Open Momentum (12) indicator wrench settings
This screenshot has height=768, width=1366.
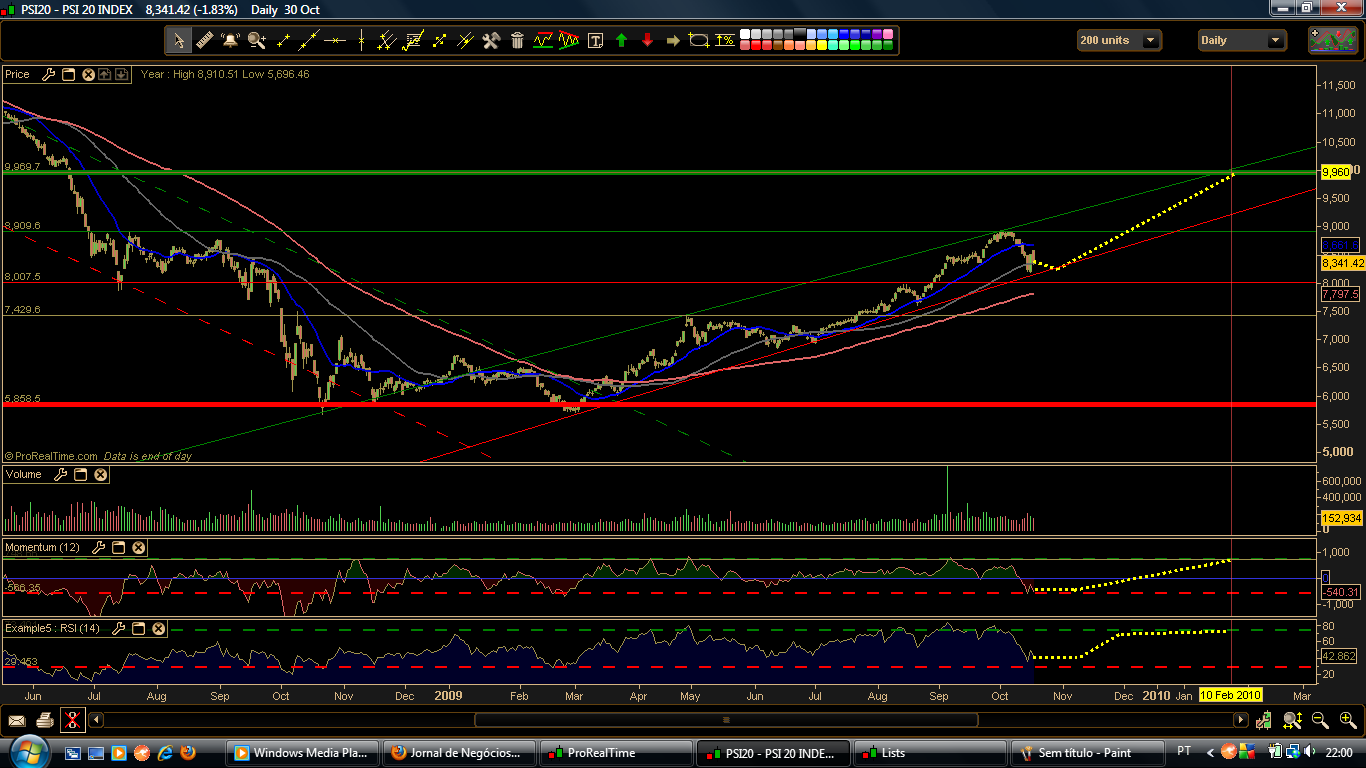(99, 547)
